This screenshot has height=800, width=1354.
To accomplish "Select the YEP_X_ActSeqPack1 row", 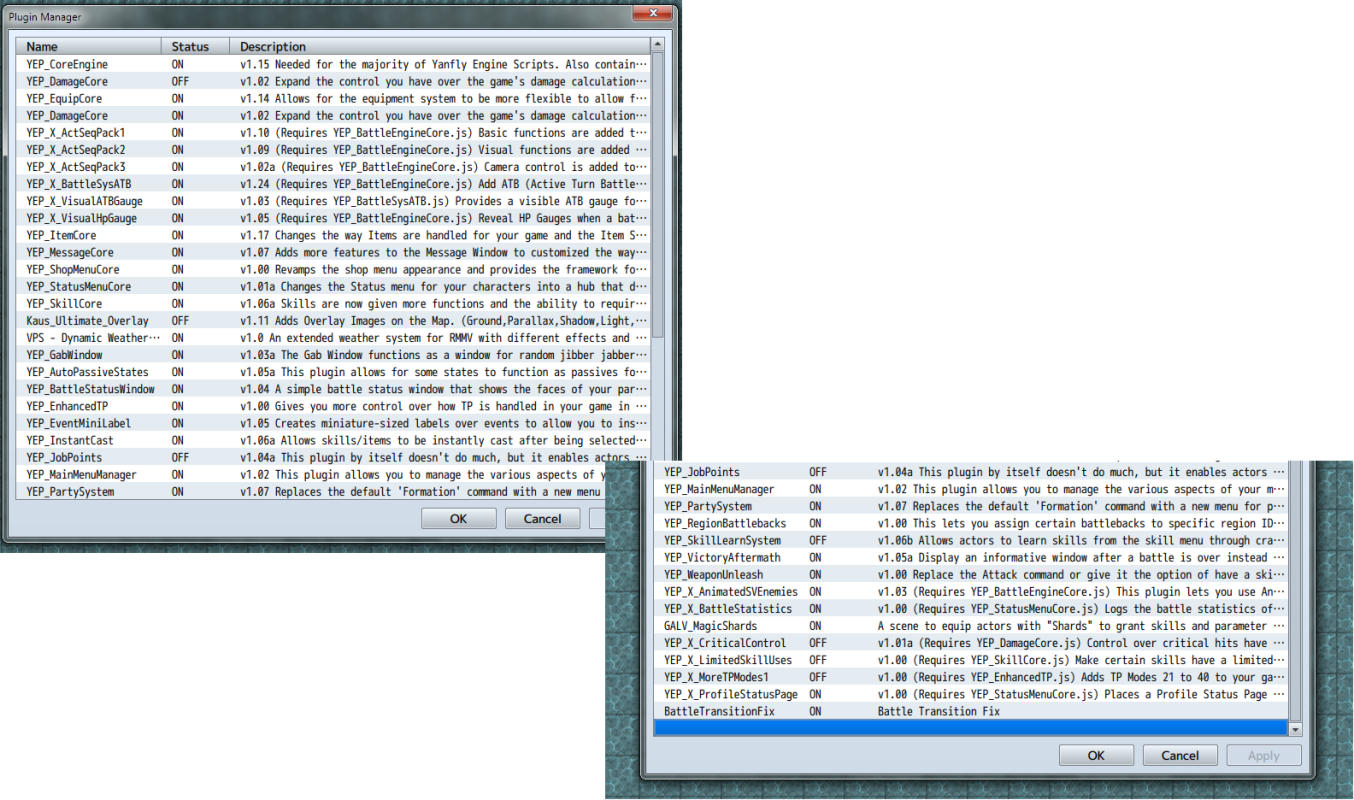I will pyautogui.click(x=333, y=132).
